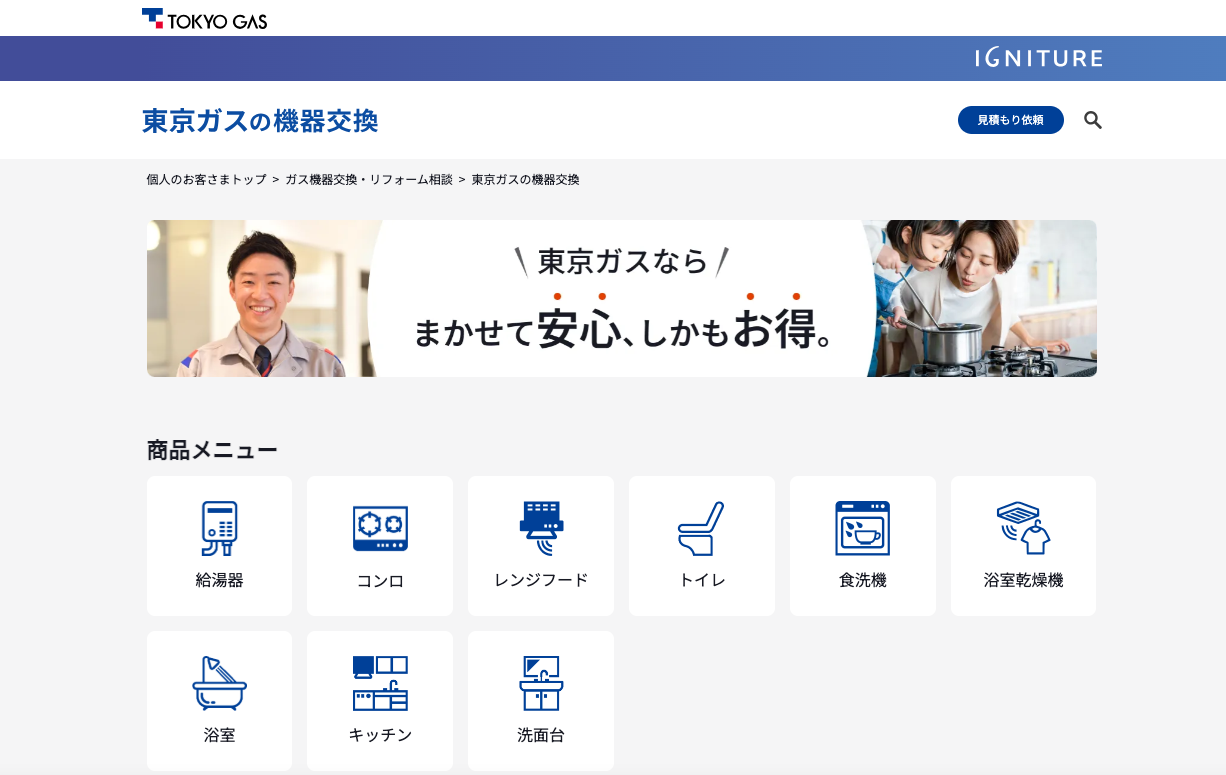Click the 見積もり依頼 button
The image size is (1226, 775).
(1011, 120)
